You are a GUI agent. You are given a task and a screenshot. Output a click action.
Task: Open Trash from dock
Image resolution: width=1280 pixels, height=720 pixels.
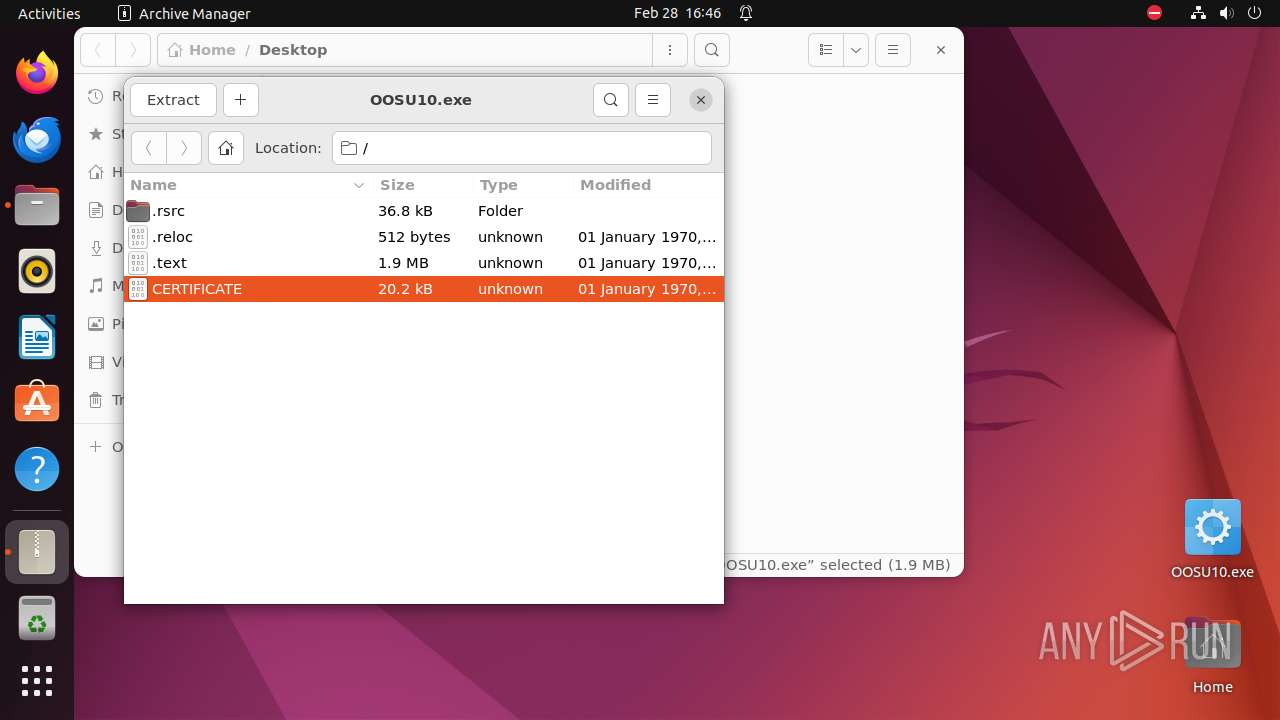[x=37, y=618]
